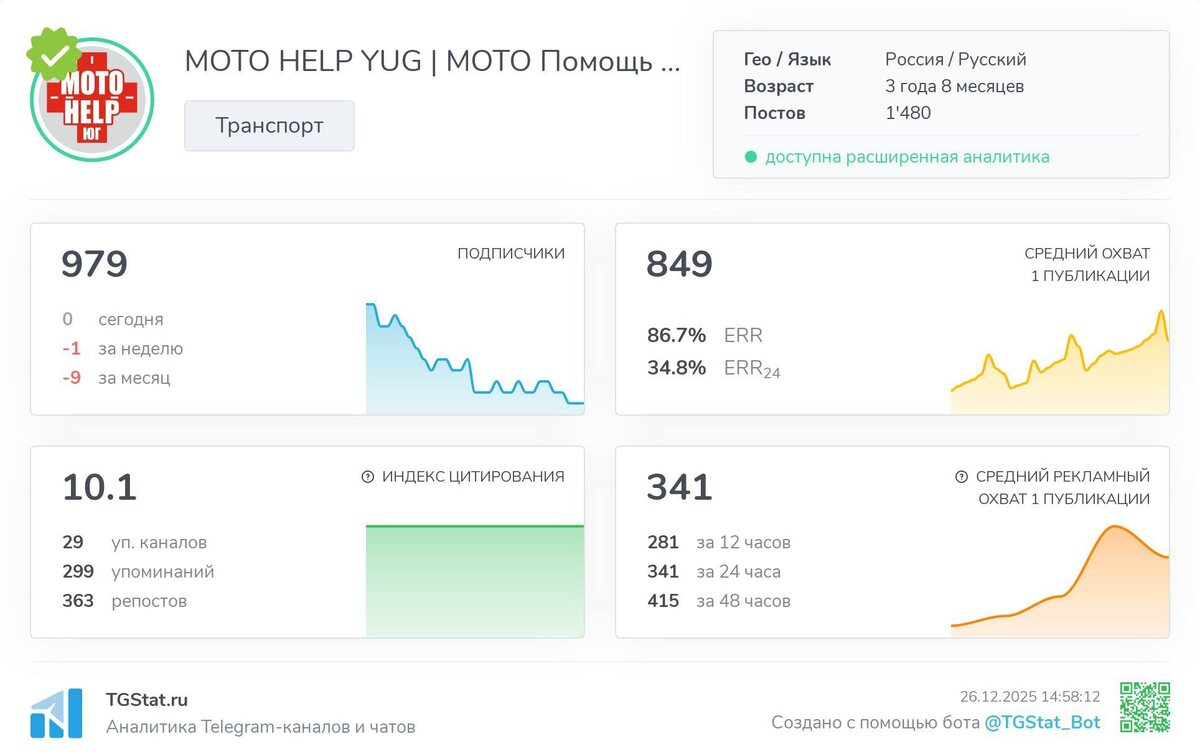This screenshot has height=754, width=1200.
Task: Click the question mark beside Индекс цитирования
Action: [x=367, y=477]
